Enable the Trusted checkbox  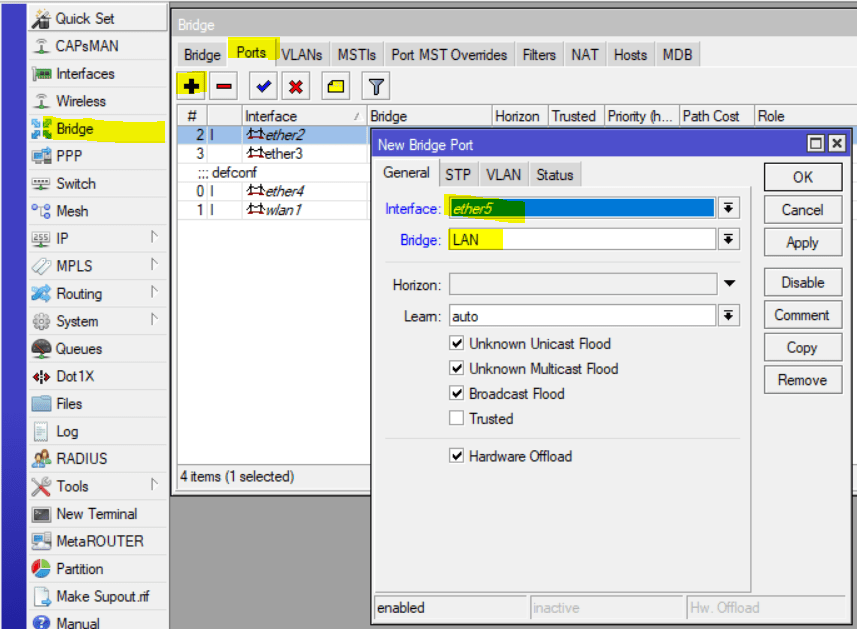(x=457, y=419)
